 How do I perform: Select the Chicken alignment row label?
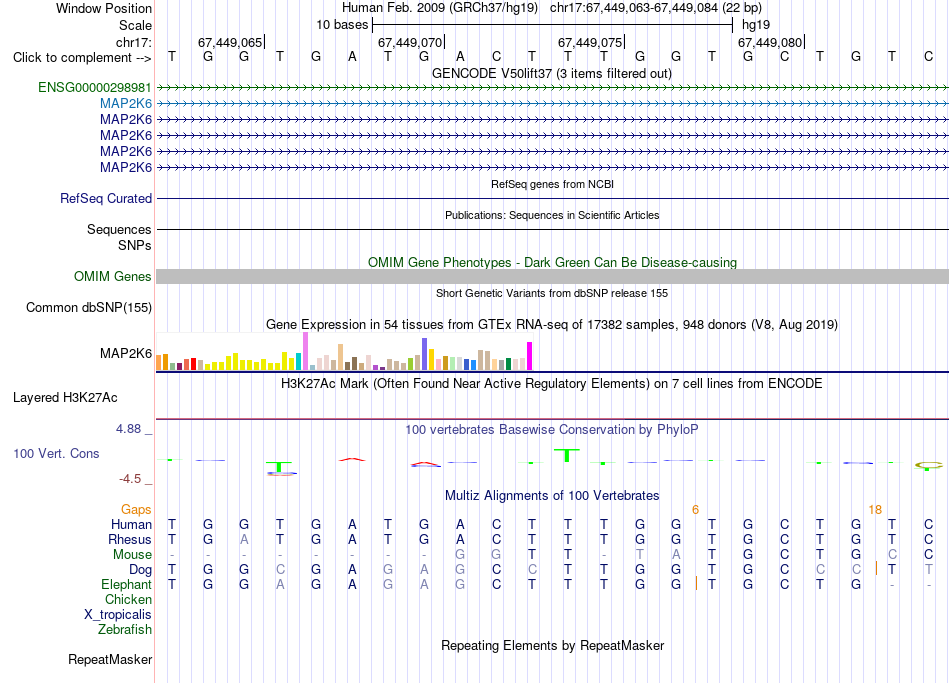click(x=128, y=599)
